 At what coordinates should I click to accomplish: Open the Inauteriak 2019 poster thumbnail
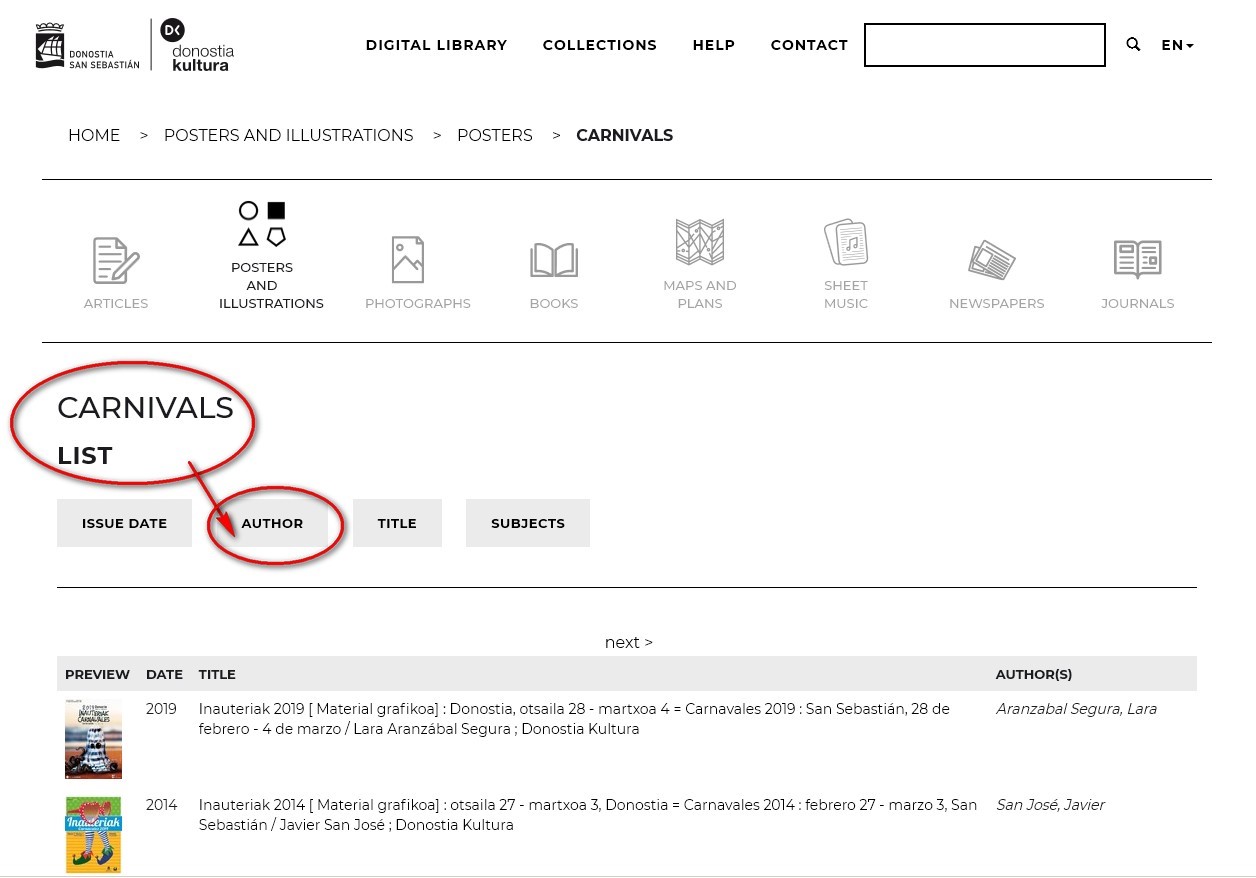click(93, 739)
